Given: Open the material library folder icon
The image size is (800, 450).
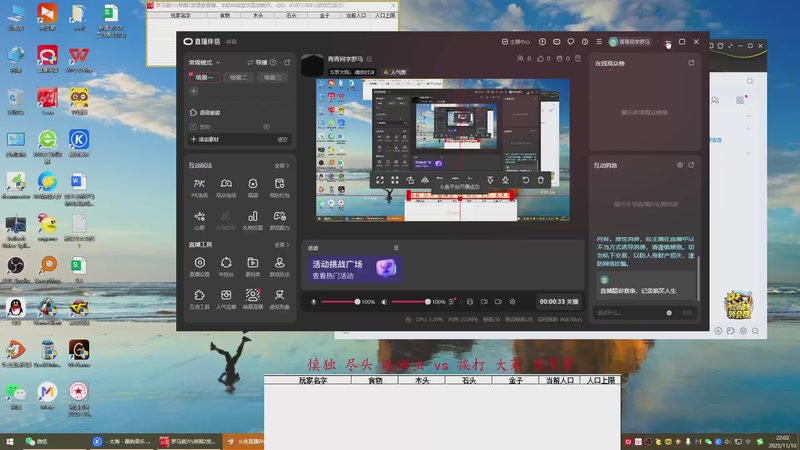Looking at the screenshot, I should pos(253,266).
